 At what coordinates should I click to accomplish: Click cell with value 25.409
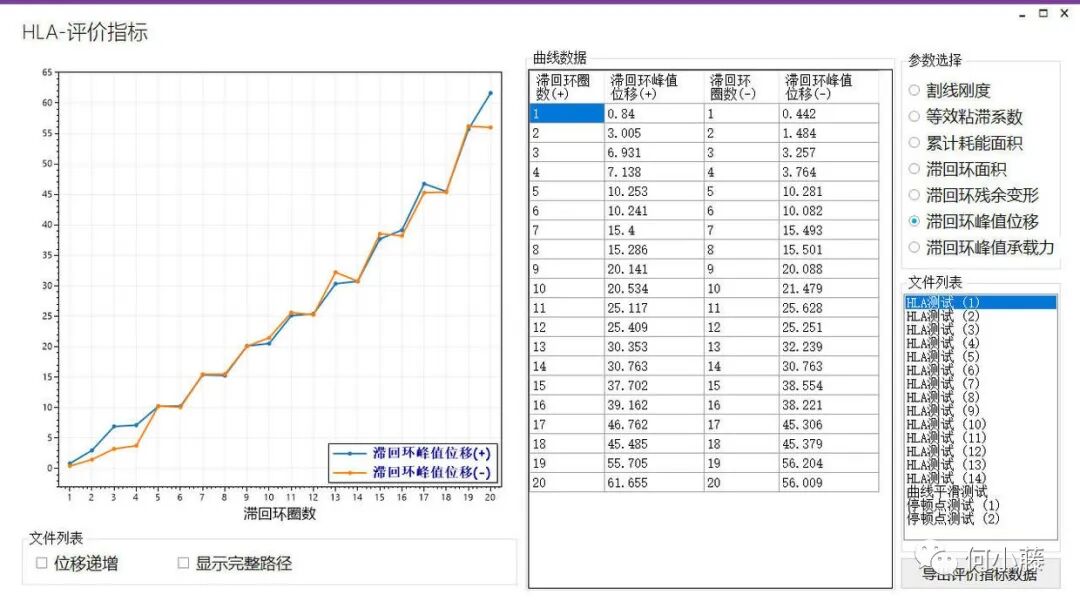(x=654, y=327)
